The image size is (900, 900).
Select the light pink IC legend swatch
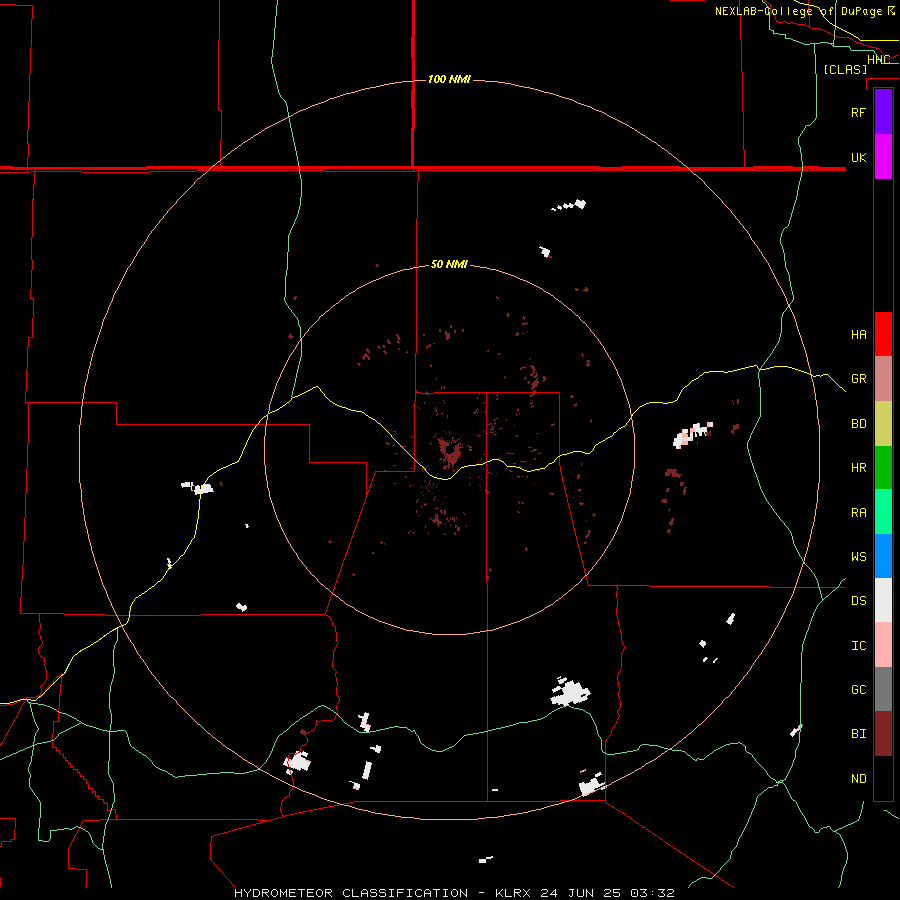[x=883, y=645]
